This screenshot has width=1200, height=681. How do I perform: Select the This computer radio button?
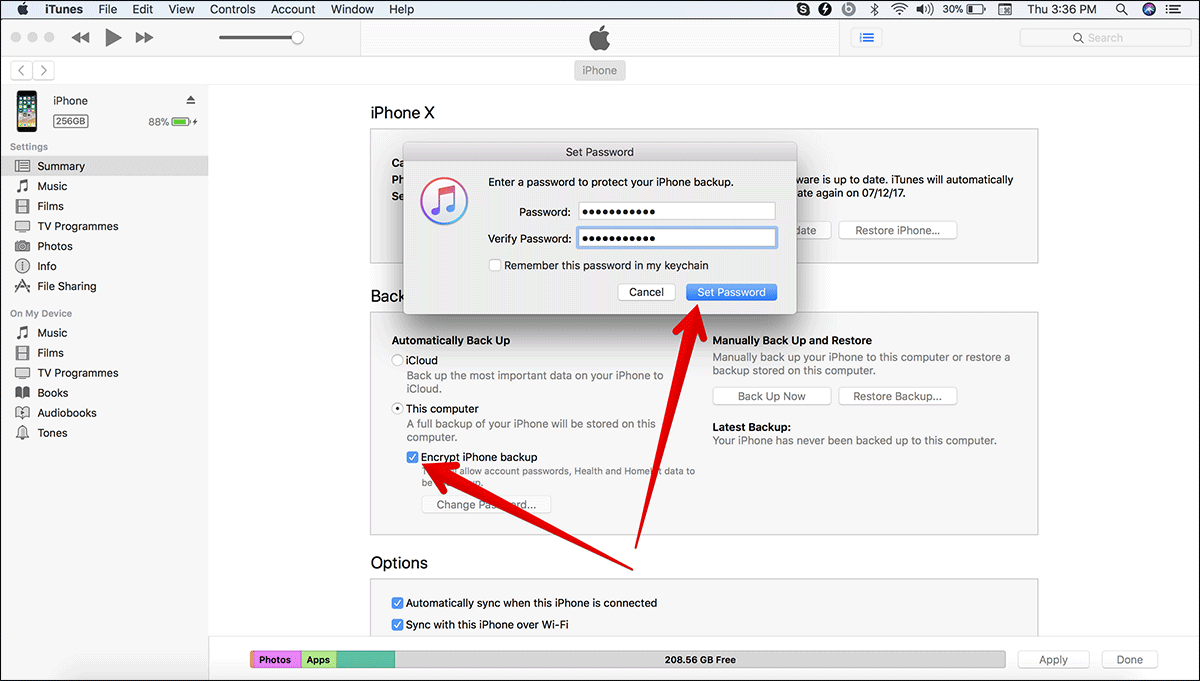398,409
